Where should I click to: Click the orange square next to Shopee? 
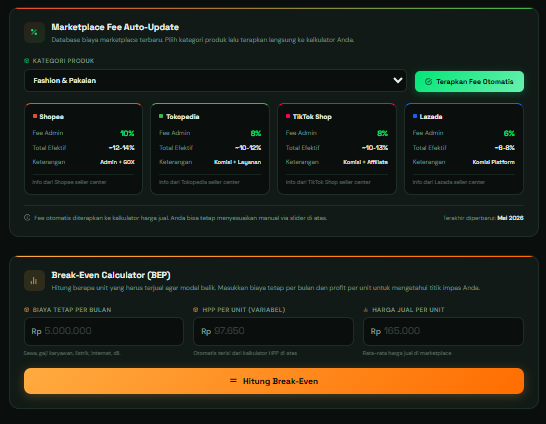tap(35, 116)
